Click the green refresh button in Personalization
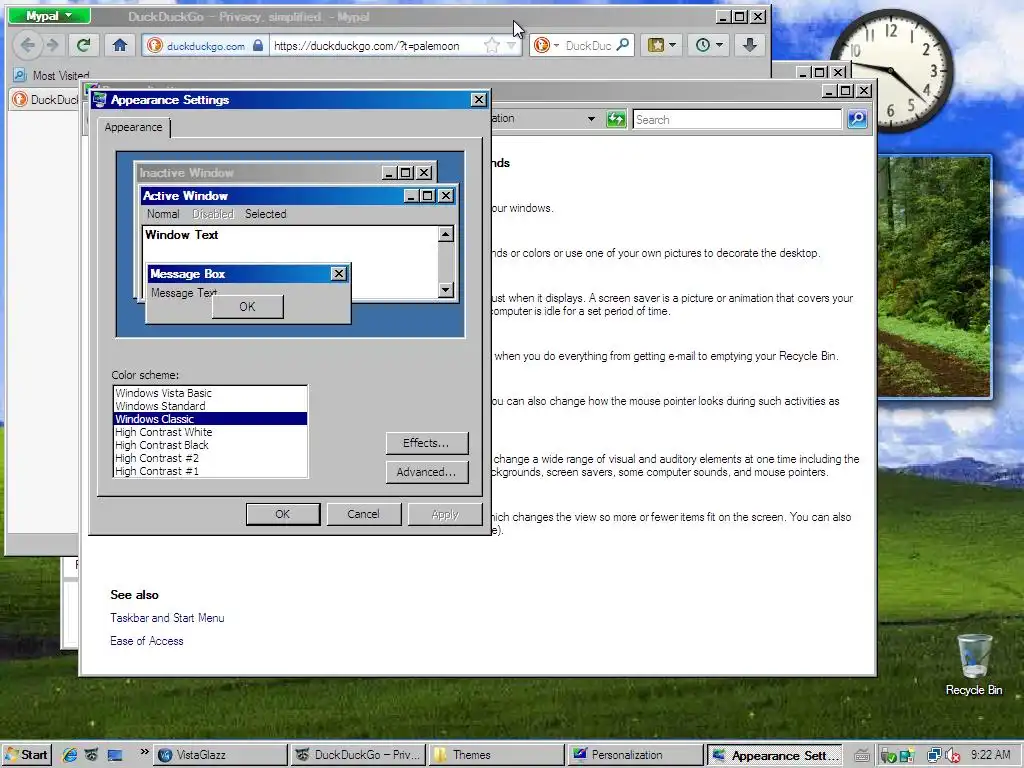Image resolution: width=1024 pixels, height=768 pixels. tap(616, 119)
